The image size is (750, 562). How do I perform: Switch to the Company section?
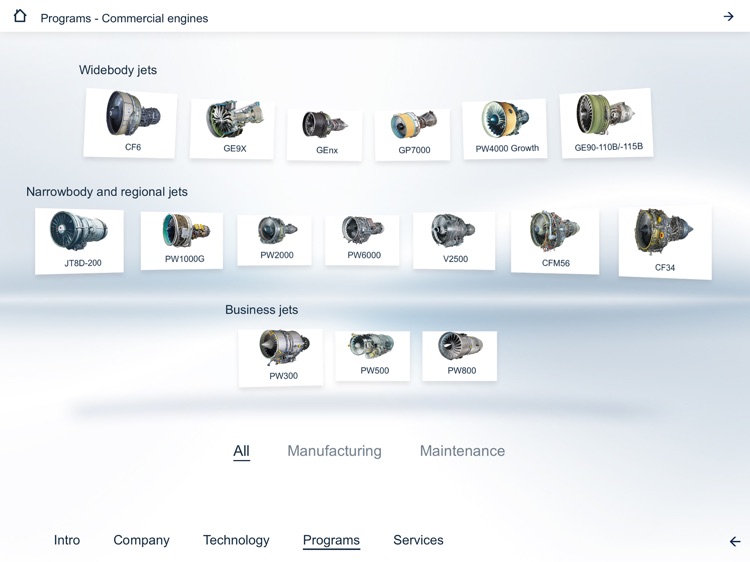point(142,540)
